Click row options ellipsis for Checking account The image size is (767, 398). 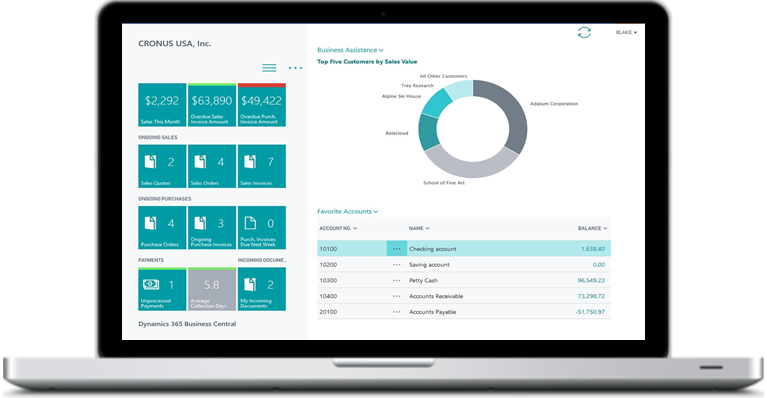[397, 249]
